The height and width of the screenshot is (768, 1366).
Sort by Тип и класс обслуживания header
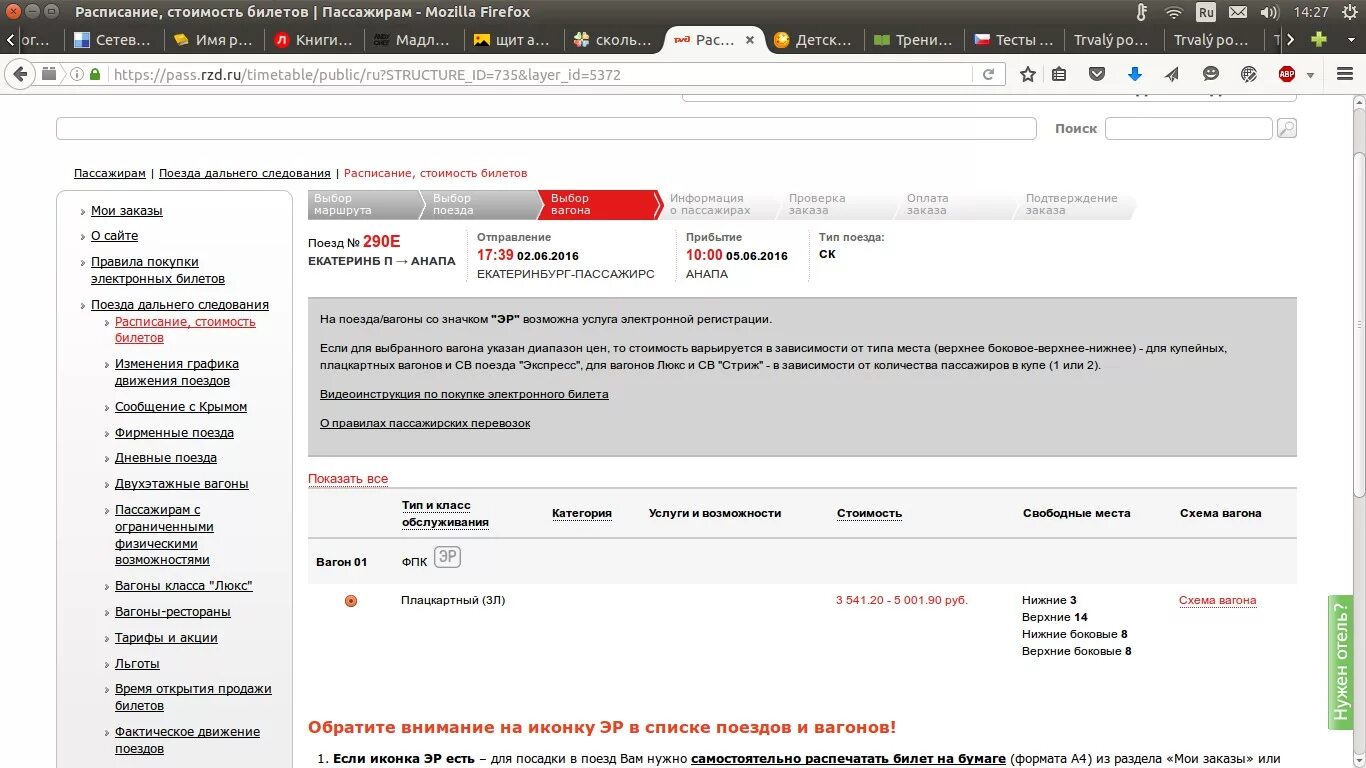445,514
